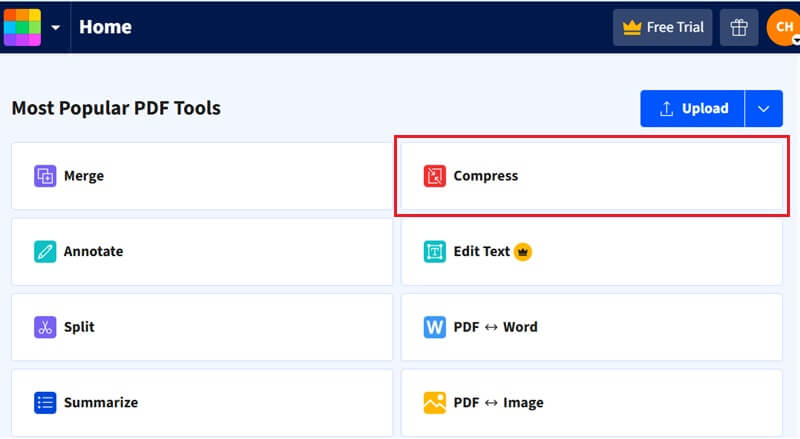The image size is (800, 439).
Task: Click the Annotate pencil icon
Action: click(45, 252)
